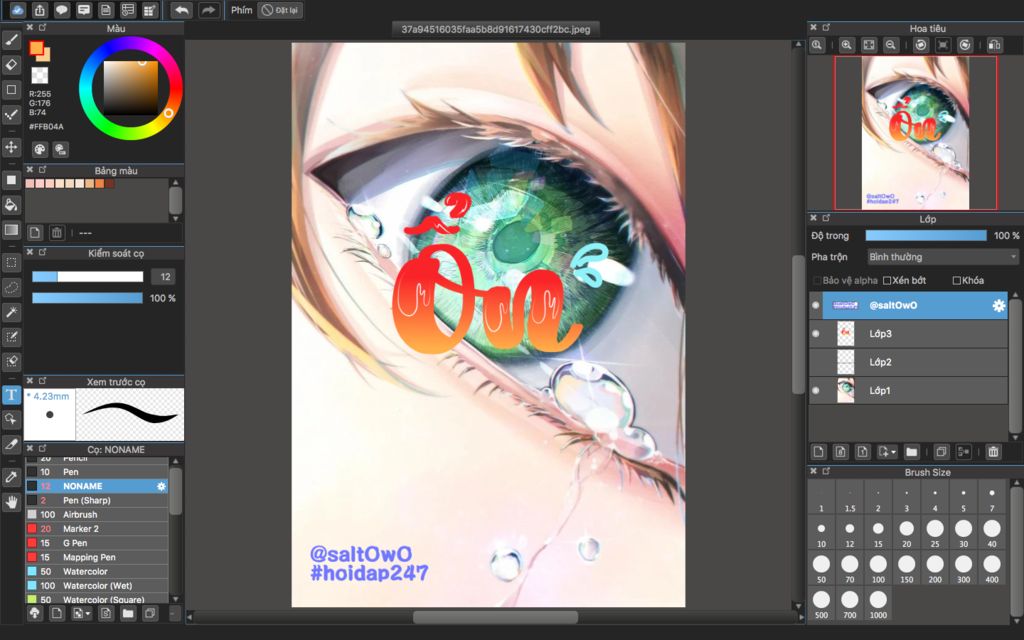Open color palette icon under color wheel
1024x640 pixels.
[39, 150]
